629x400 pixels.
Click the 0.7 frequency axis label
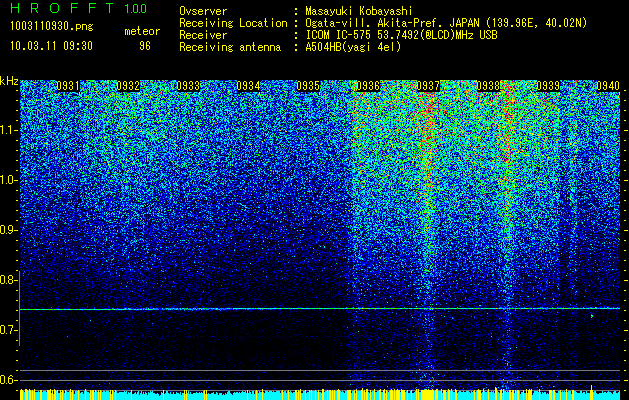pos(7,330)
